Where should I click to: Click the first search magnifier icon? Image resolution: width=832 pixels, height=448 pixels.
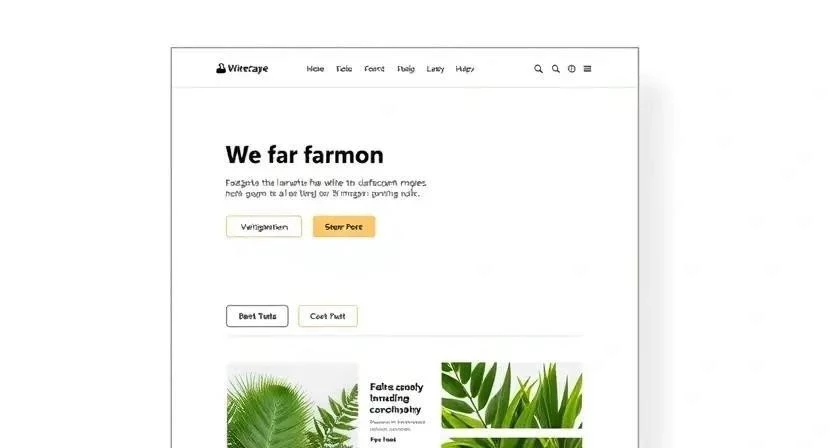click(538, 69)
